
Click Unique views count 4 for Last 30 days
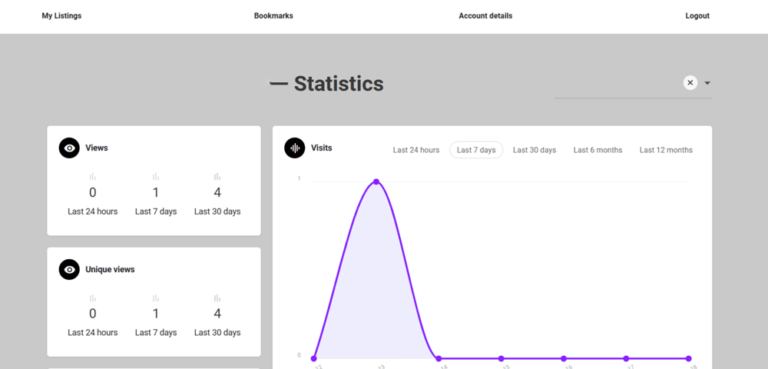tap(217, 314)
